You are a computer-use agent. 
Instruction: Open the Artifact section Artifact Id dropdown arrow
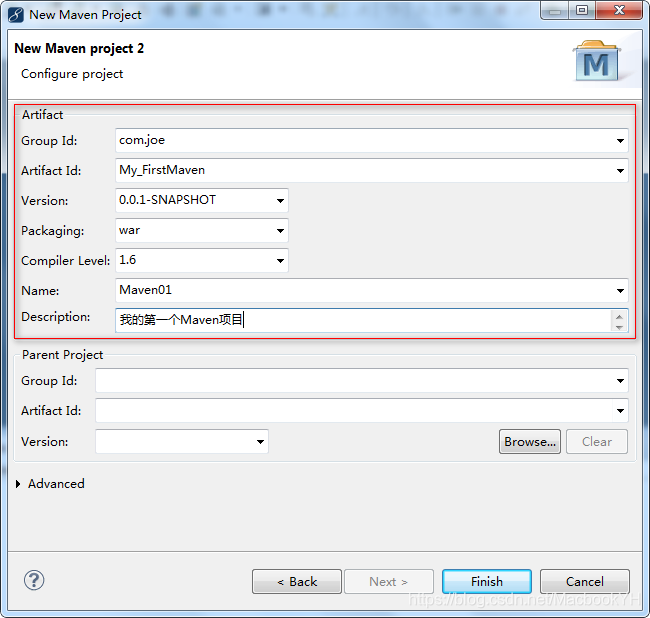pyautogui.click(x=620, y=170)
